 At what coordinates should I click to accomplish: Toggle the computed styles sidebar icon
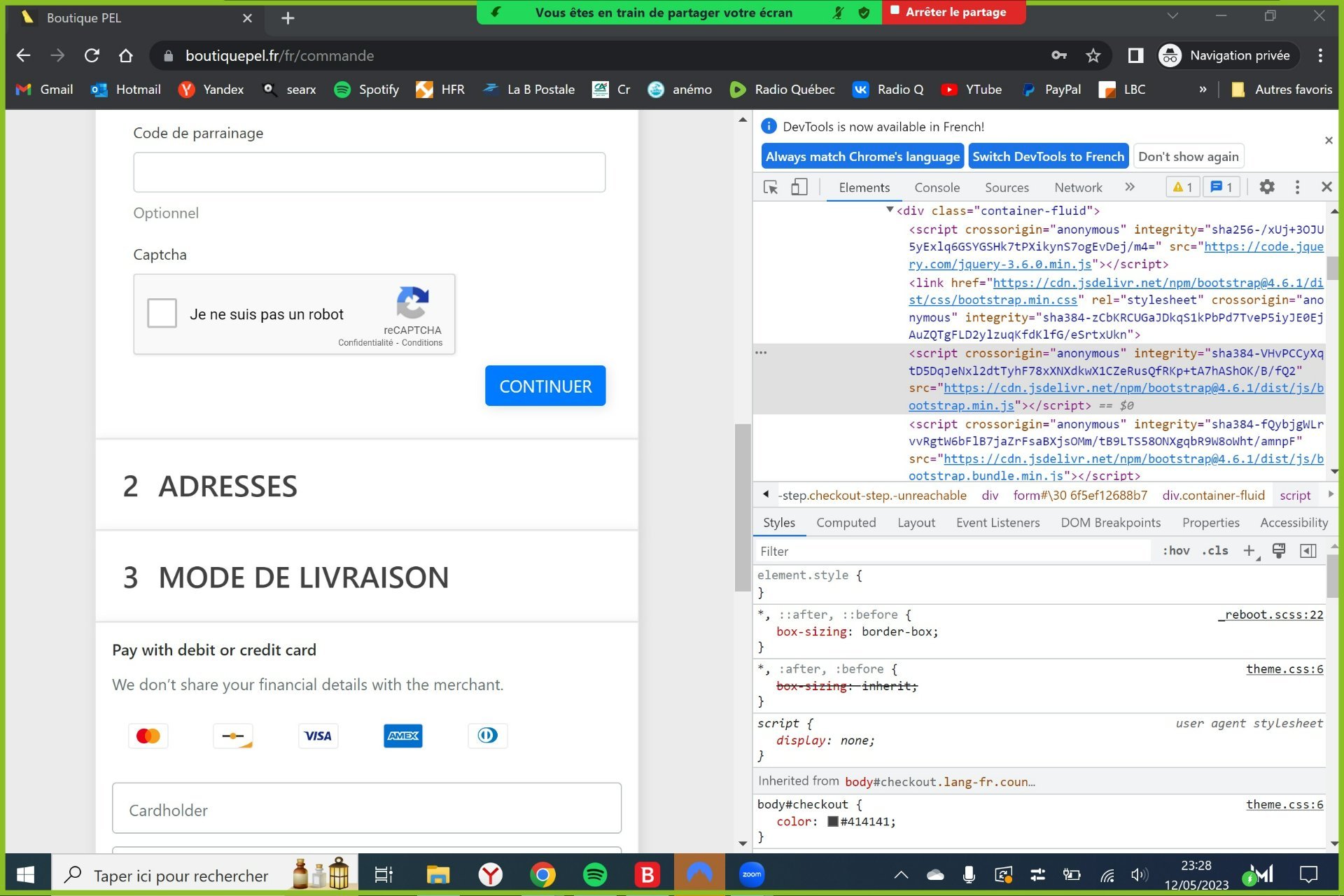(1308, 551)
